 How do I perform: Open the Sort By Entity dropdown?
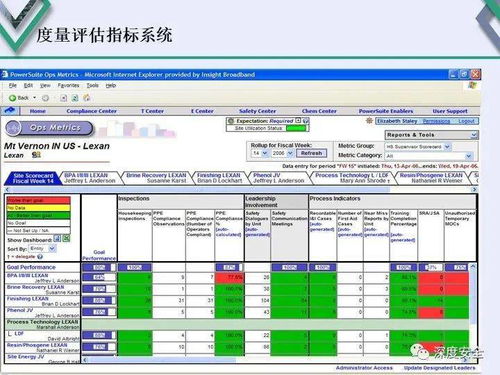point(52,249)
